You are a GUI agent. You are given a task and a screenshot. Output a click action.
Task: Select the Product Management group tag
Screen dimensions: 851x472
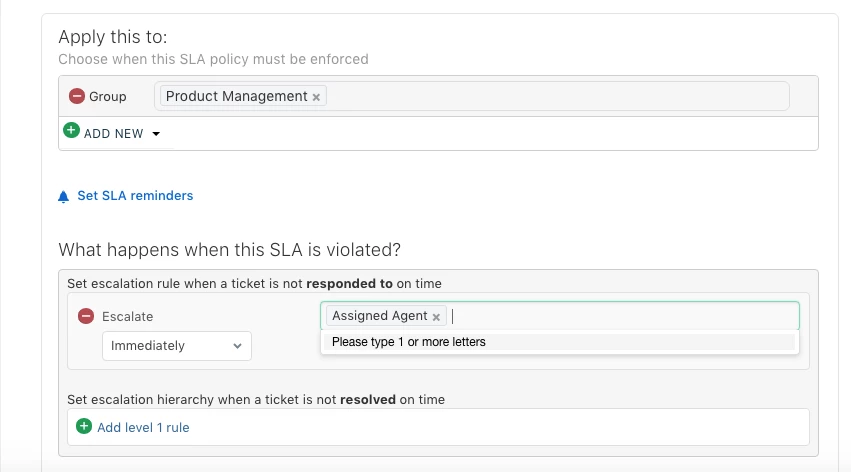pyautogui.click(x=236, y=97)
